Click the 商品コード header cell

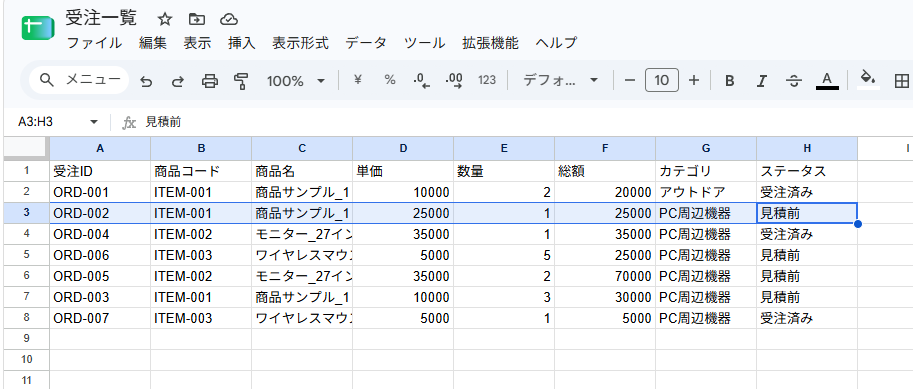201,171
